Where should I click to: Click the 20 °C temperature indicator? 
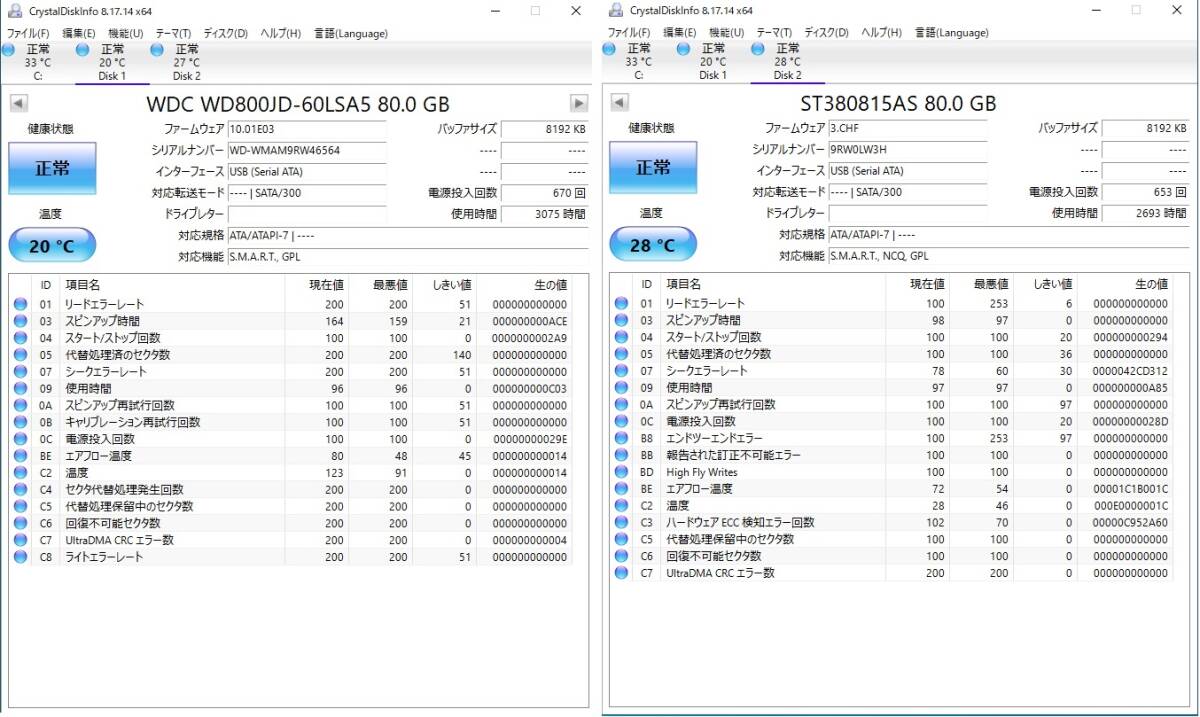(x=52, y=246)
